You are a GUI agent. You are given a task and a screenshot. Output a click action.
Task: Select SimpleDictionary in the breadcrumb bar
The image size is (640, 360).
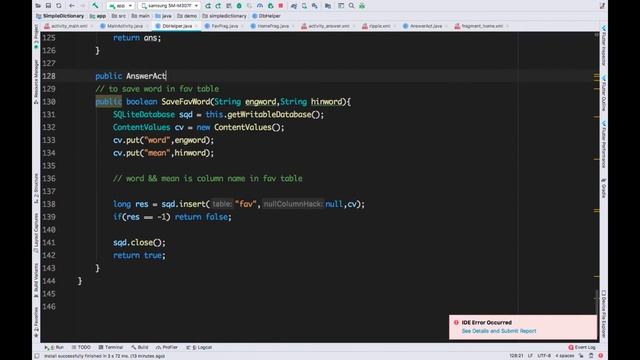click(60, 16)
